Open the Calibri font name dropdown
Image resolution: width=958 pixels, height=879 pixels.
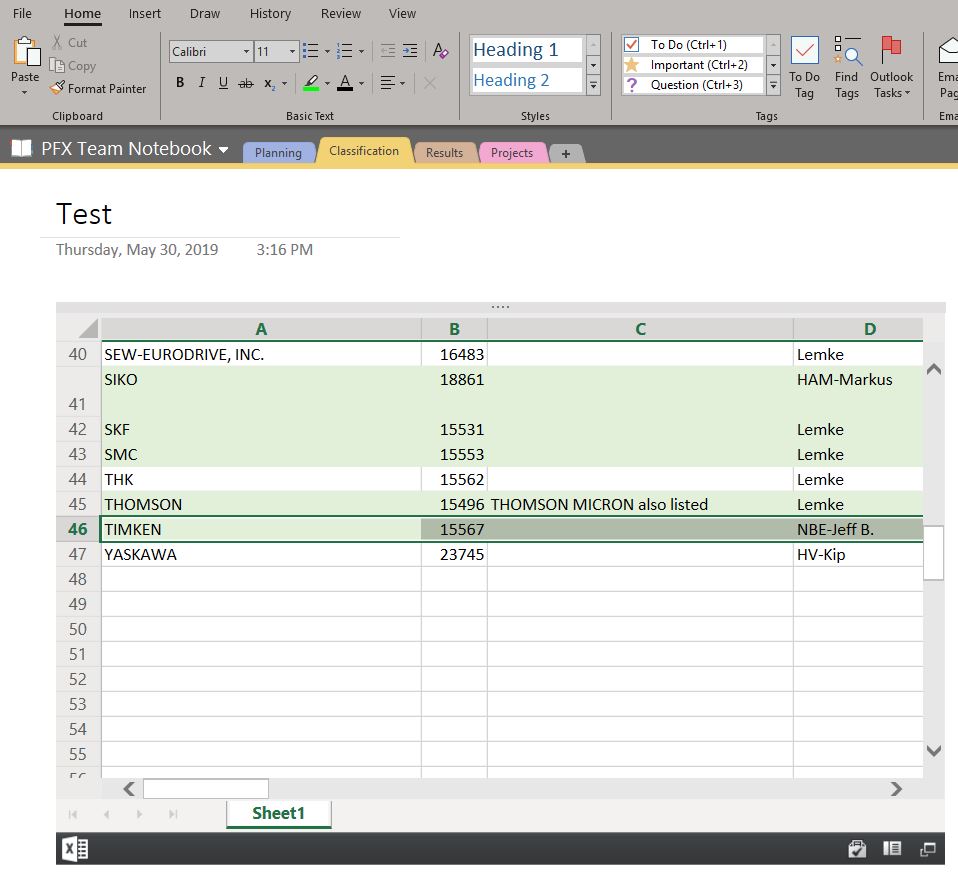coord(246,51)
